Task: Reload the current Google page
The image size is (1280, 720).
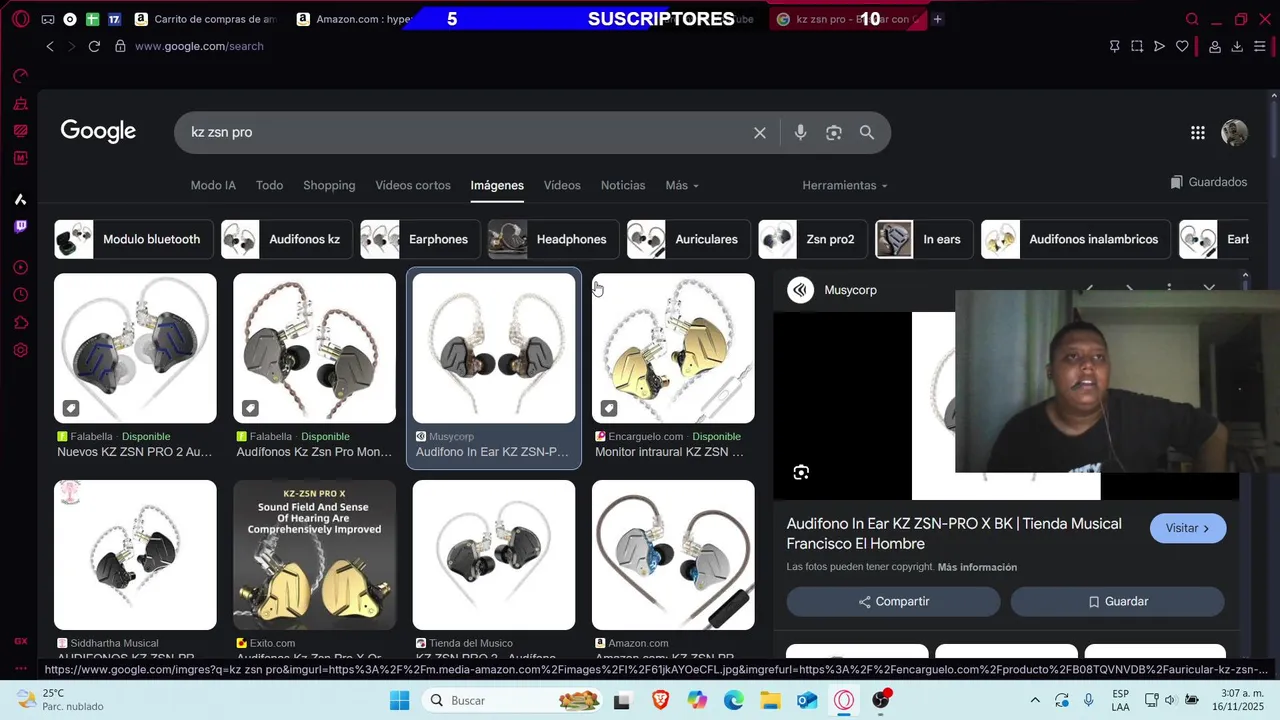Action: [x=94, y=46]
